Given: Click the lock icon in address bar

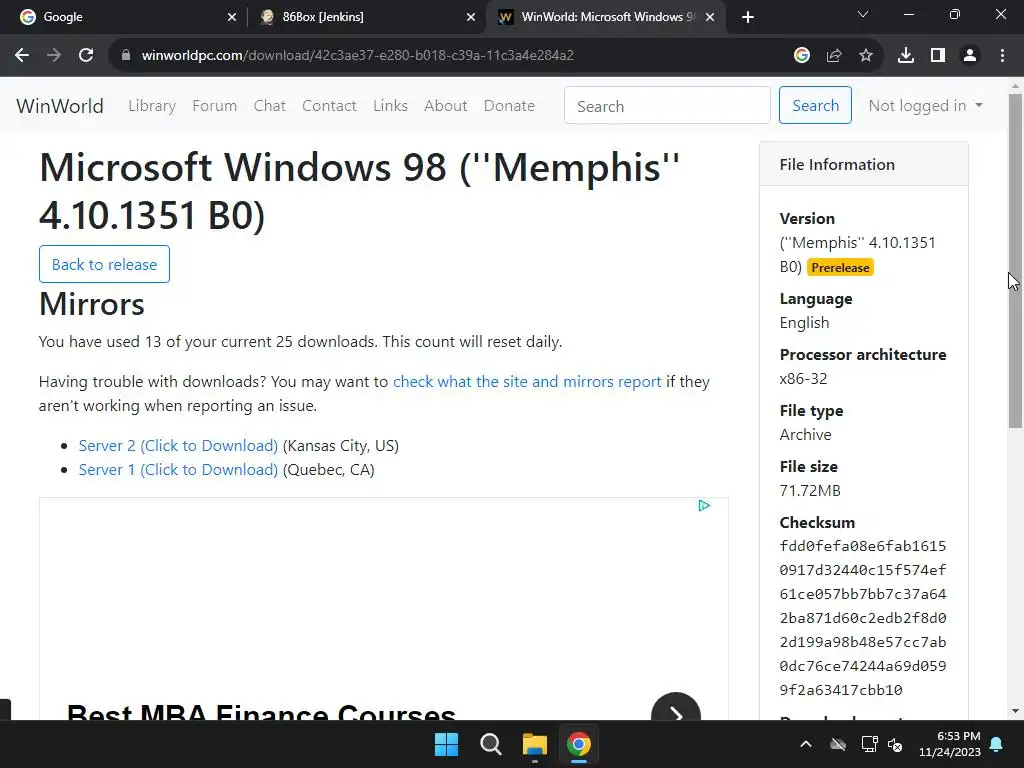Looking at the screenshot, I should pyautogui.click(x=126, y=56).
